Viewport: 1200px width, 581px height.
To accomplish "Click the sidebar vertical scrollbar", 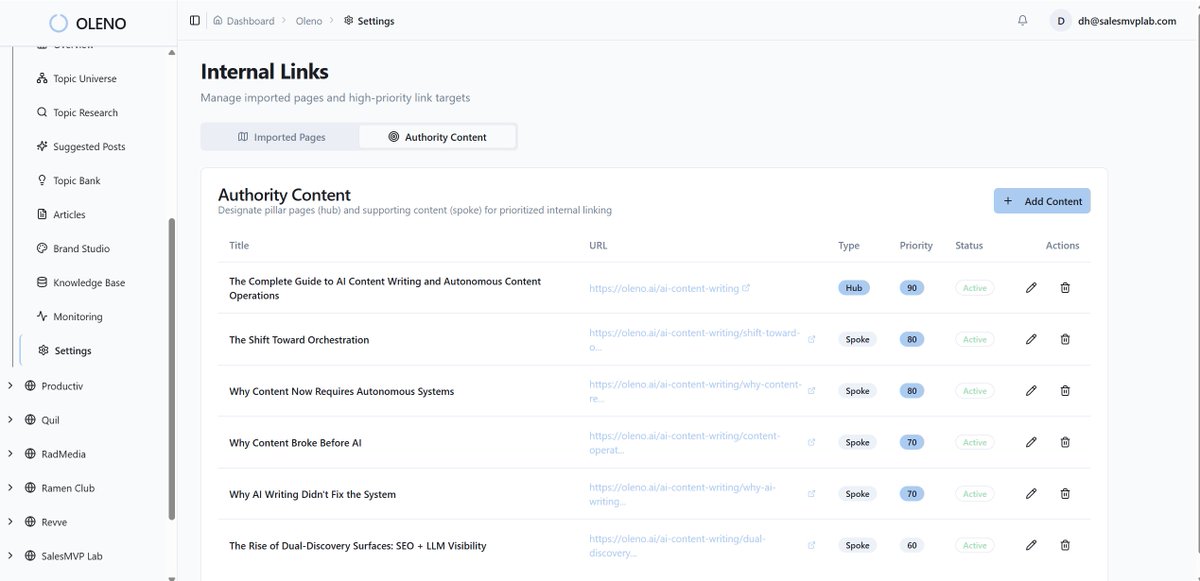I will (x=171, y=368).
